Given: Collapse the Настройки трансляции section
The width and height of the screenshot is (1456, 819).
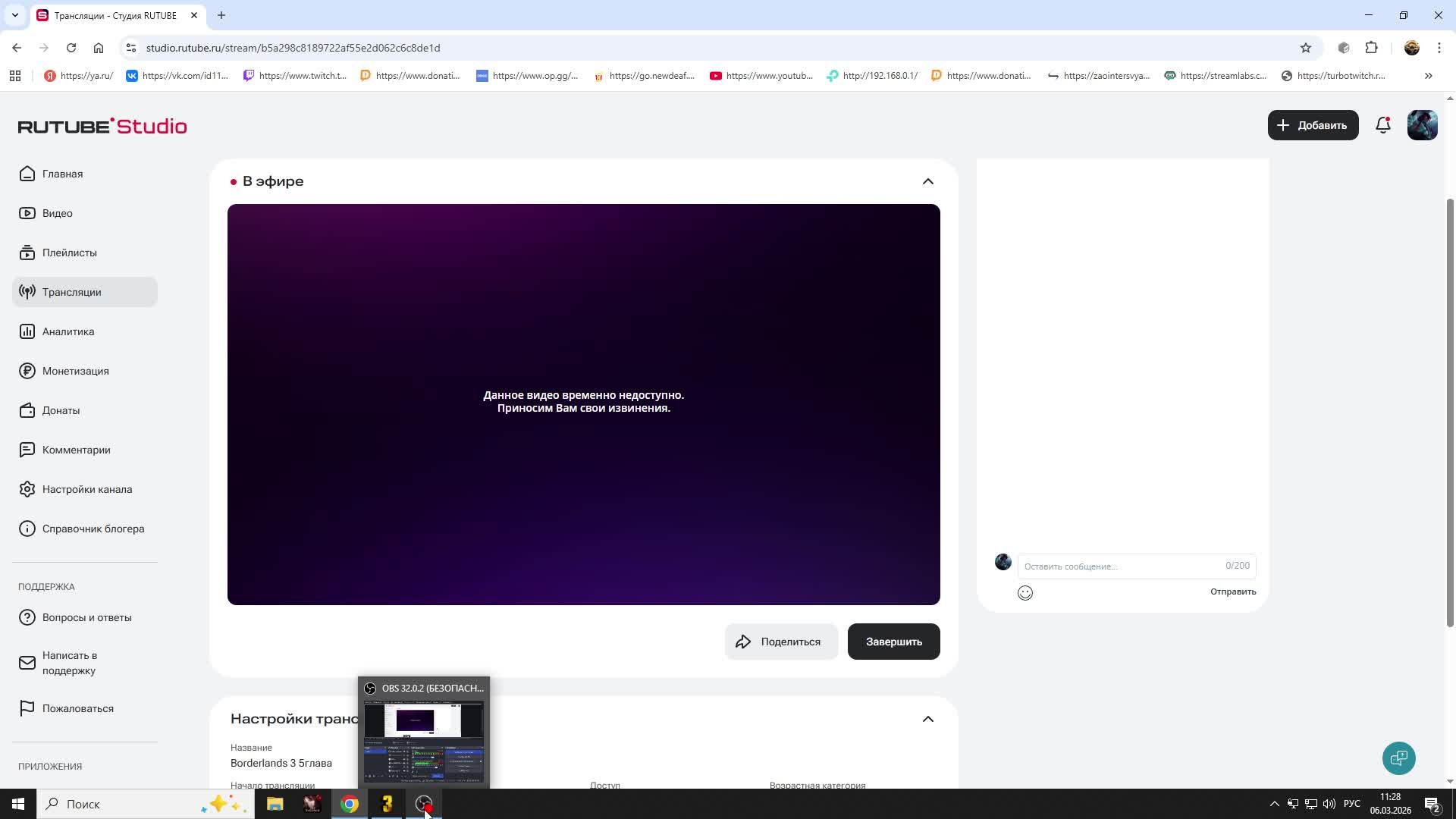Looking at the screenshot, I should point(927,719).
